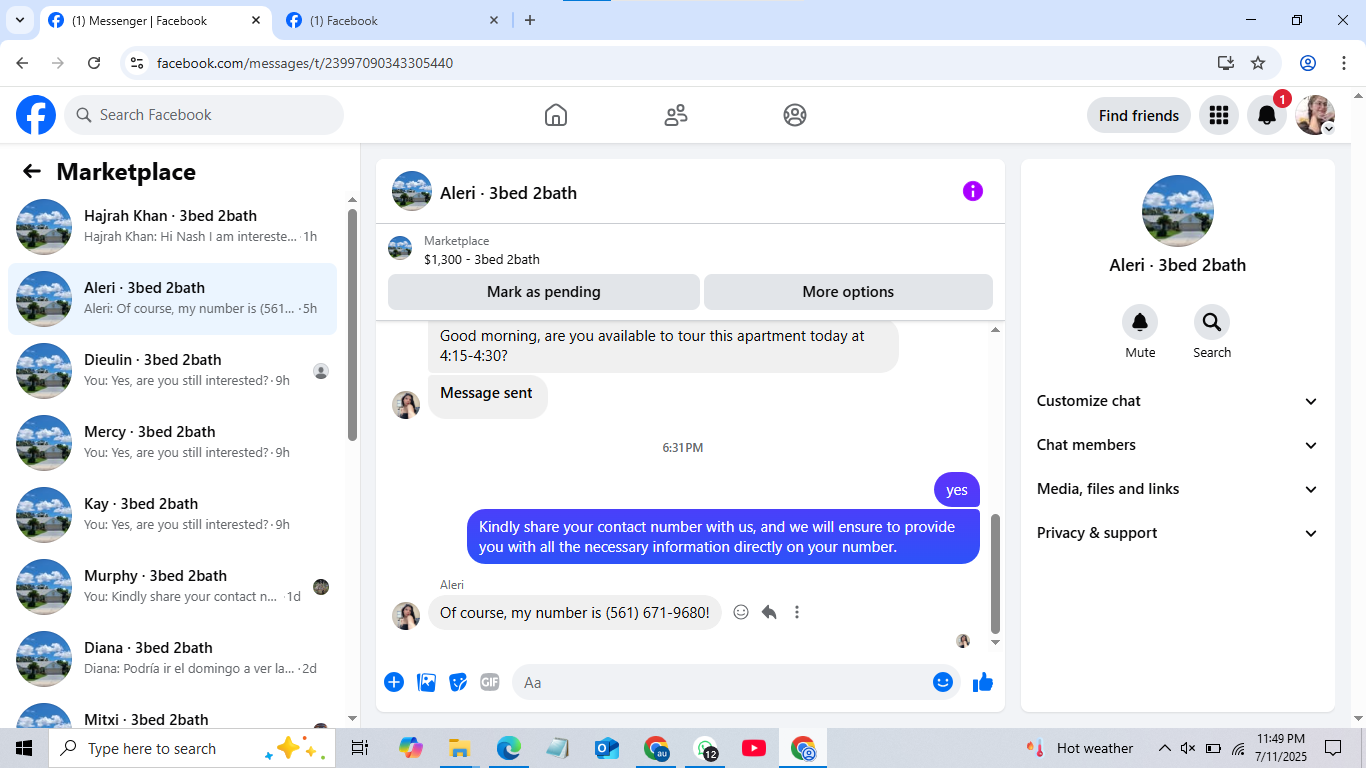Open the Diana 3bed 2bath conversation

click(172, 659)
